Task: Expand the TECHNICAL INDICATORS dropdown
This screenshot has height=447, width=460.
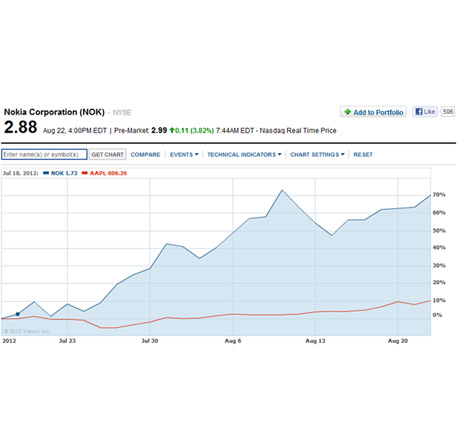Action: [244, 155]
